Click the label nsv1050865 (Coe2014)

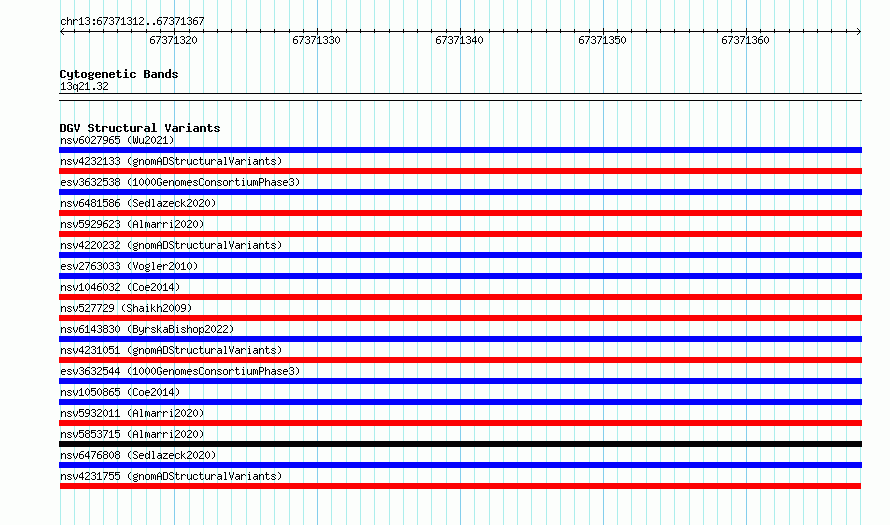(x=120, y=392)
